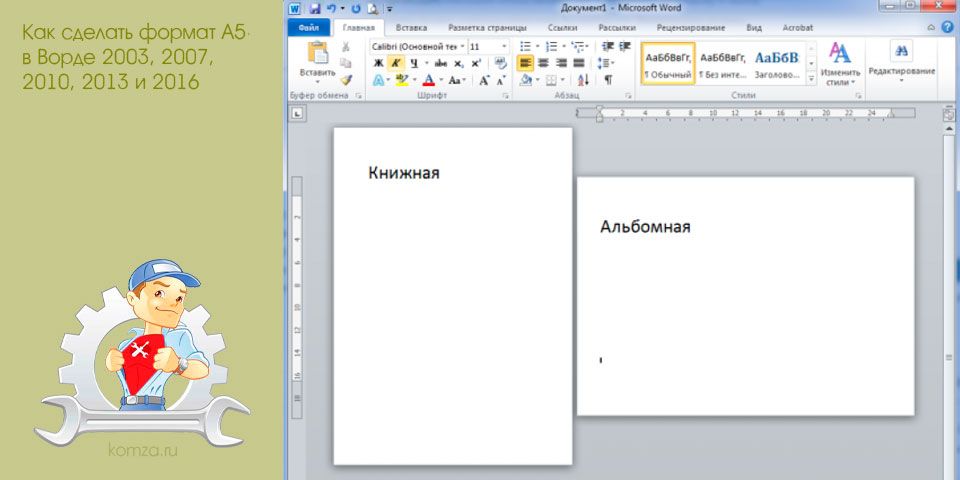Click in the Альбомная page text

pyautogui.click(x=645, y=227)
